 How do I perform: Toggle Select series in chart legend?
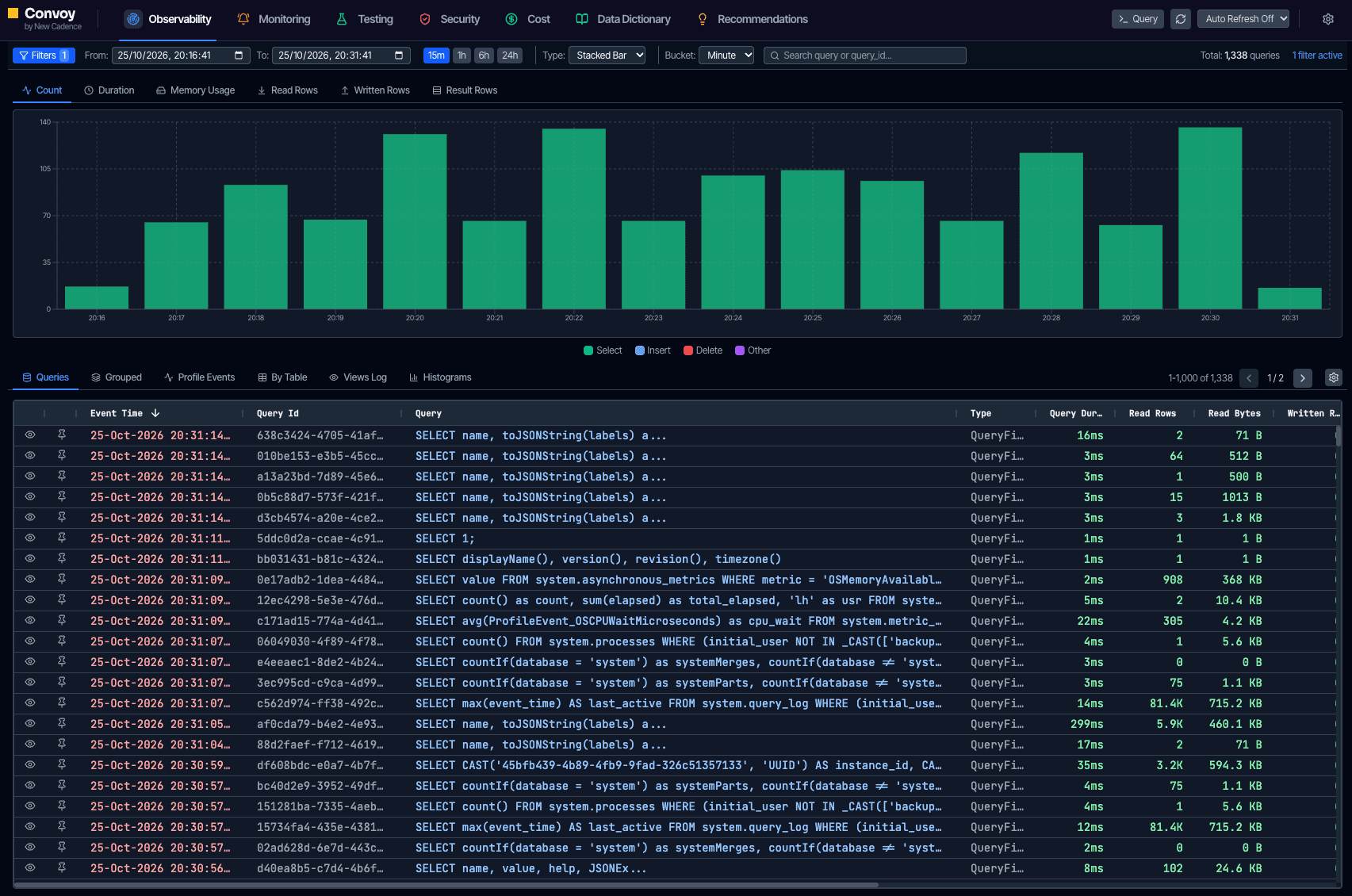click(603, 350)
